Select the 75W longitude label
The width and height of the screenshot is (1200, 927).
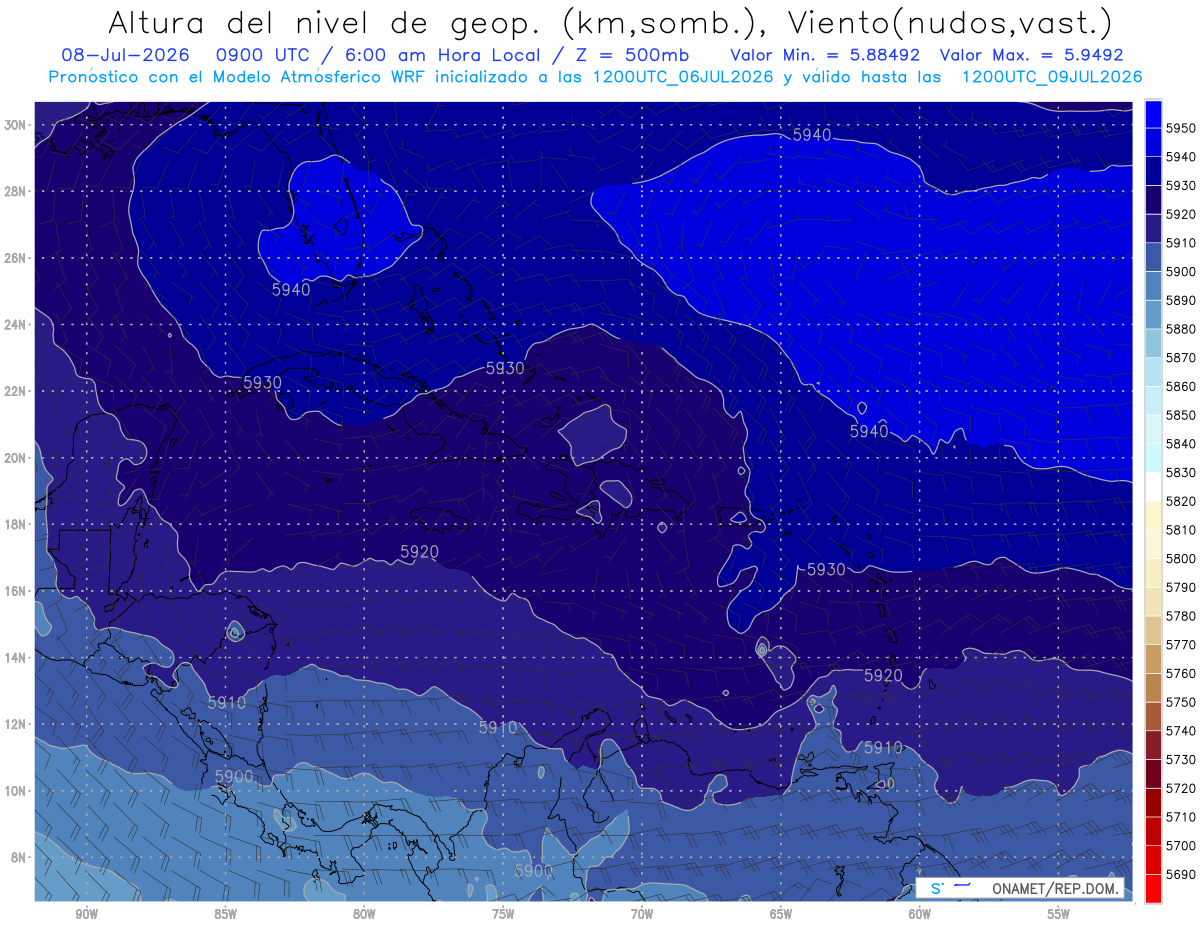[503, 914]
